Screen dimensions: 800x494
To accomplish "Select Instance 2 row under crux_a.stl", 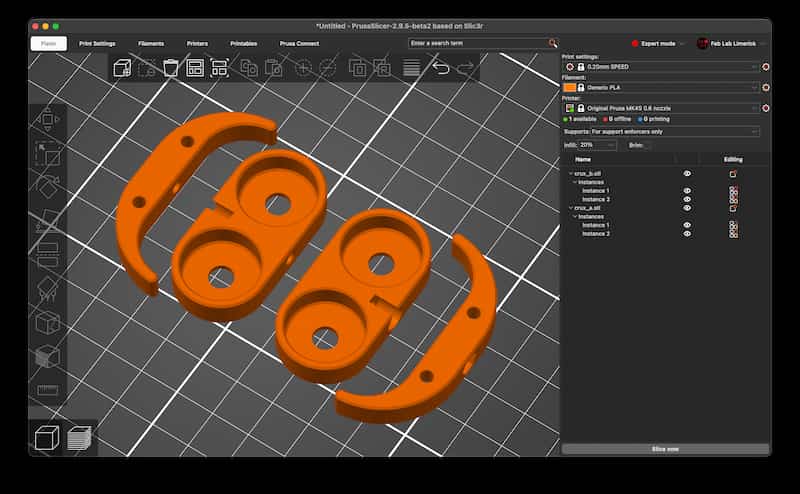I will 595,234.
